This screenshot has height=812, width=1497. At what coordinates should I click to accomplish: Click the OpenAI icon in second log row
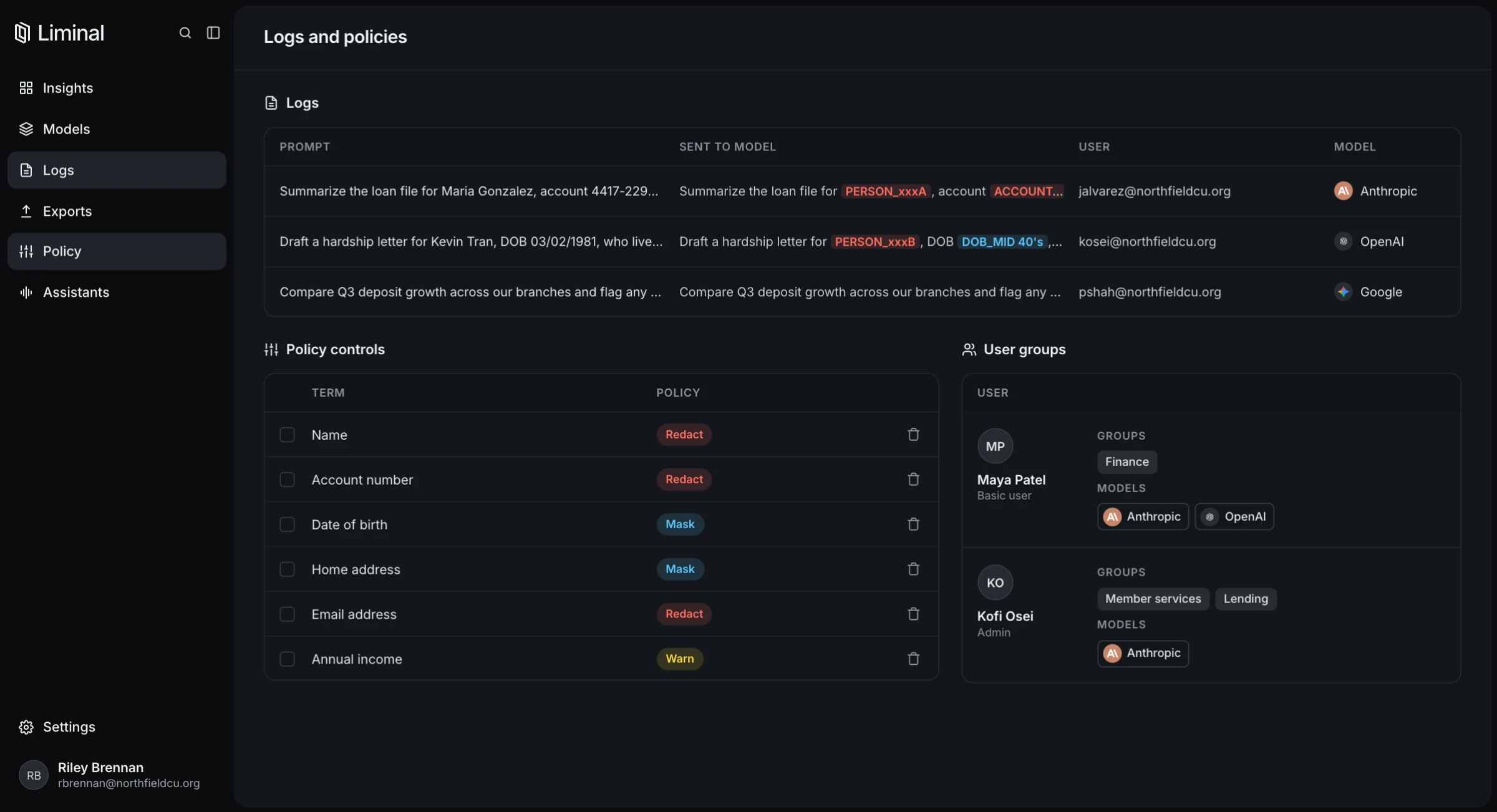[x=1343, y=241]
